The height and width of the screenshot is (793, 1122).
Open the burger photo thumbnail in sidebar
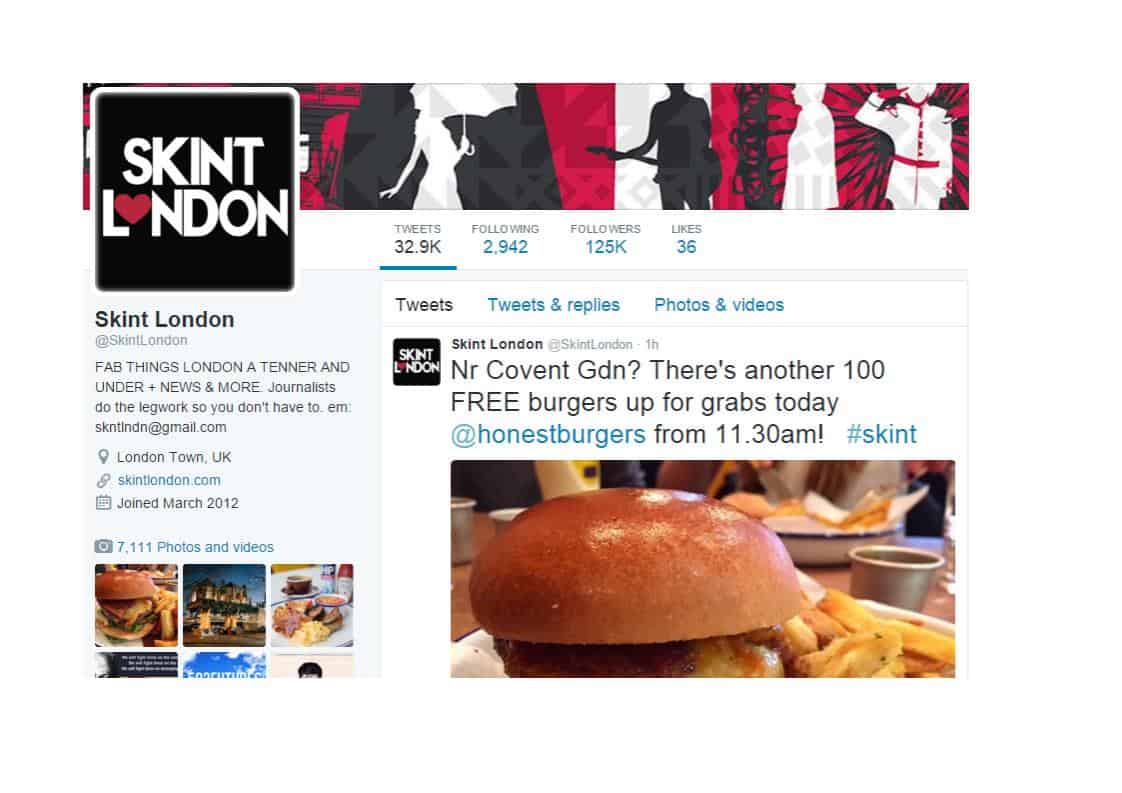[136, 605]
